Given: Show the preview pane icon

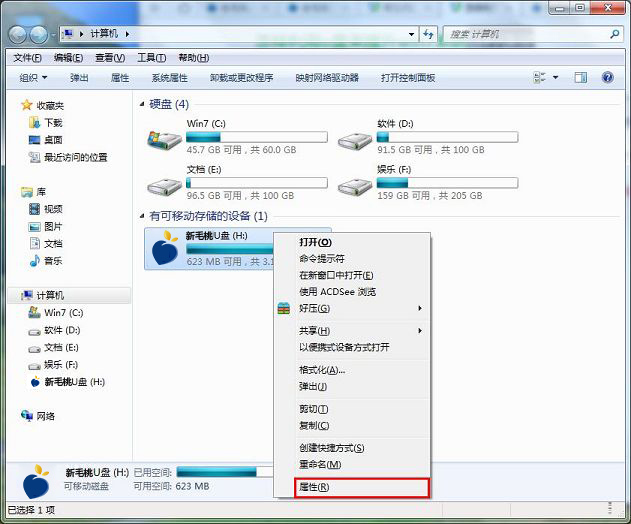Looking at the screenshot, I should pos(580,77).
